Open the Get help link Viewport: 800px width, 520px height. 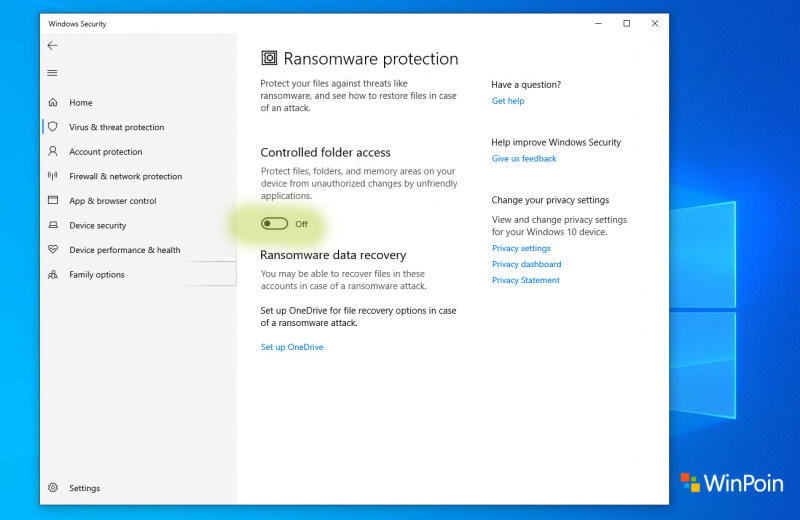coord(508,101)
